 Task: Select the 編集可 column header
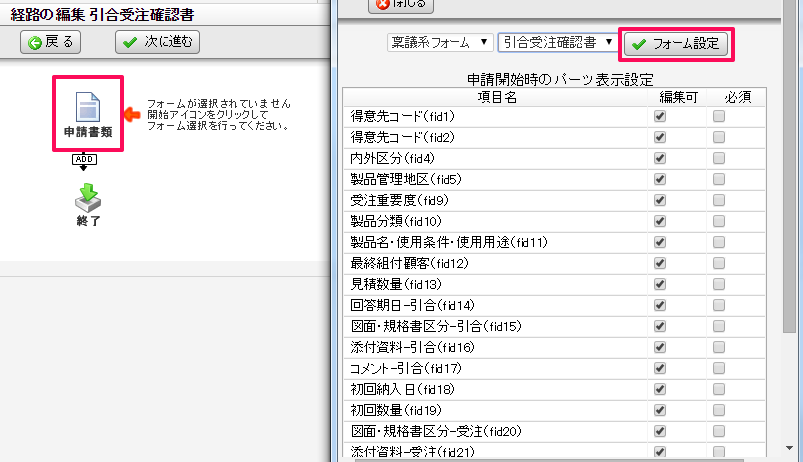click(x=678, y=97)
